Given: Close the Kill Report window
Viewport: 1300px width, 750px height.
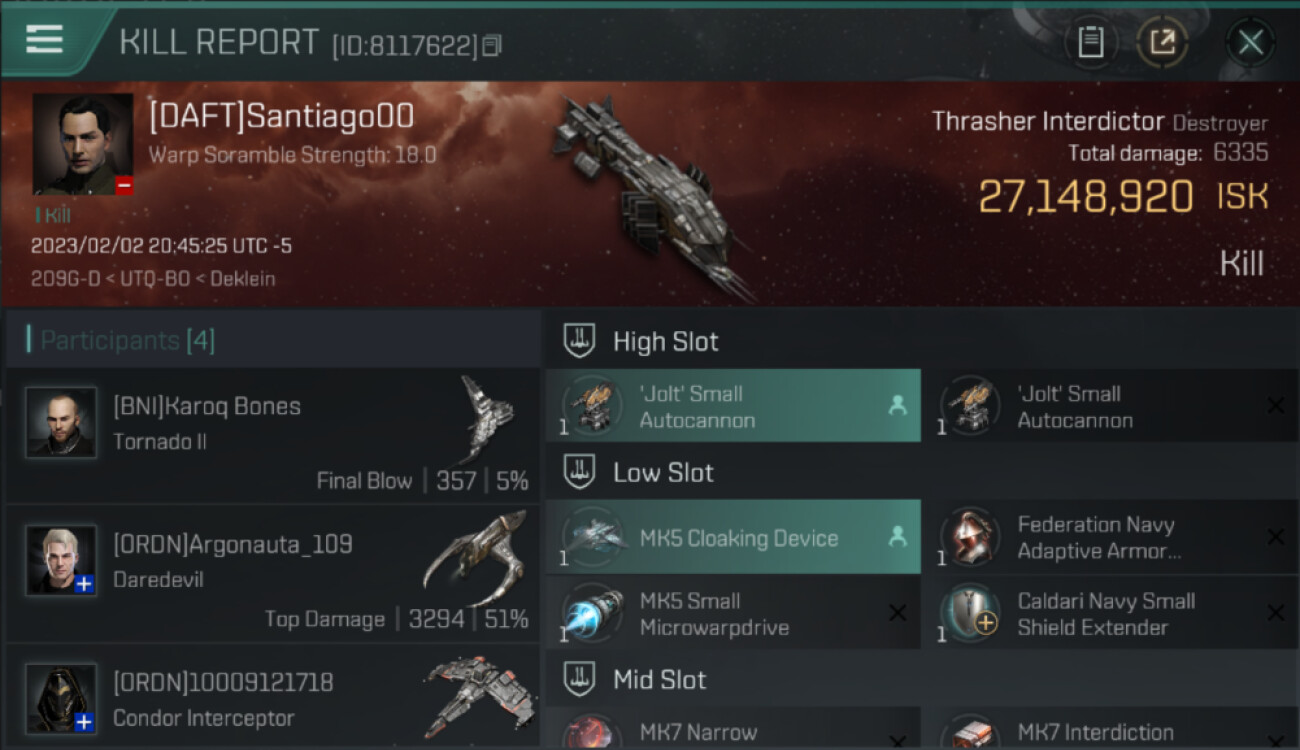Looking at the screenshot, I should click(x=1250, y=42).
